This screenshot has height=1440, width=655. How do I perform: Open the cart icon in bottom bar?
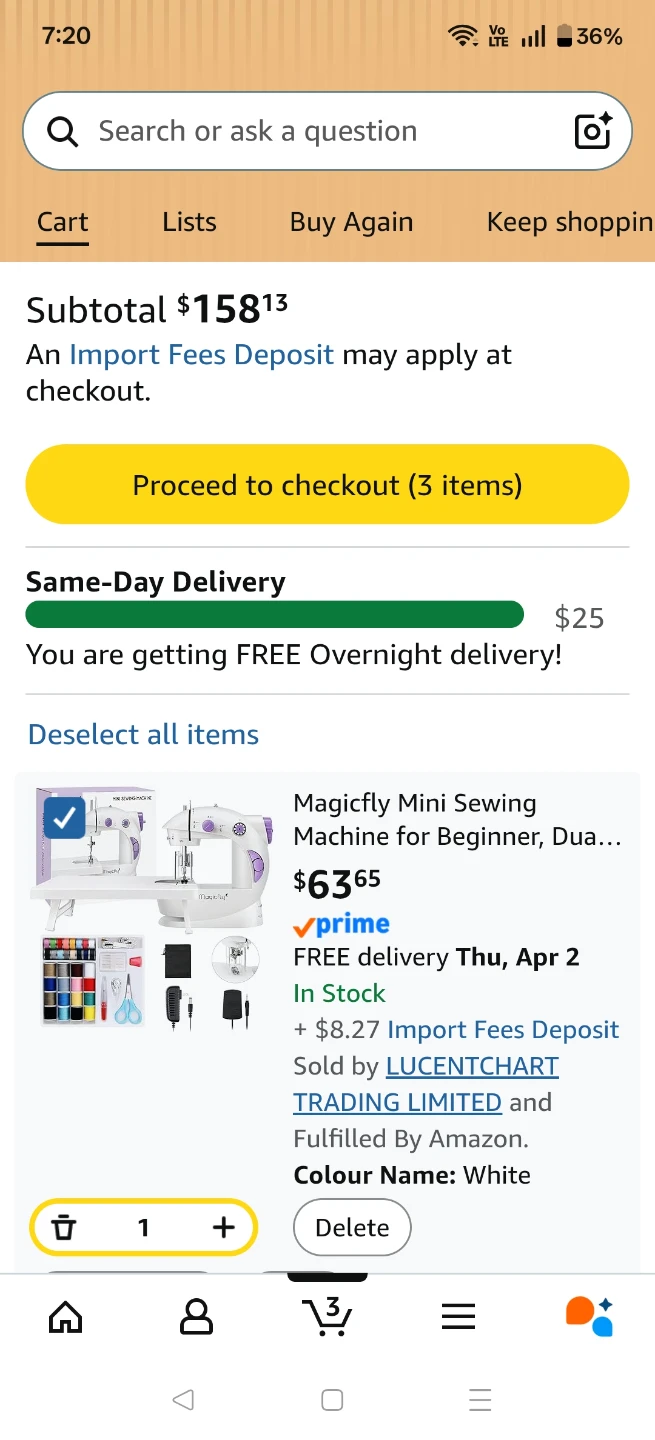327,1317
